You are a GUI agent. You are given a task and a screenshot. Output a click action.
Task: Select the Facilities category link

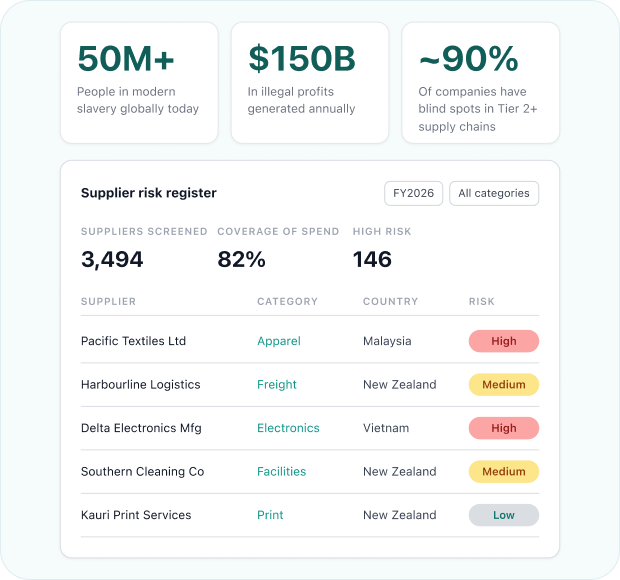click(282, 471)
